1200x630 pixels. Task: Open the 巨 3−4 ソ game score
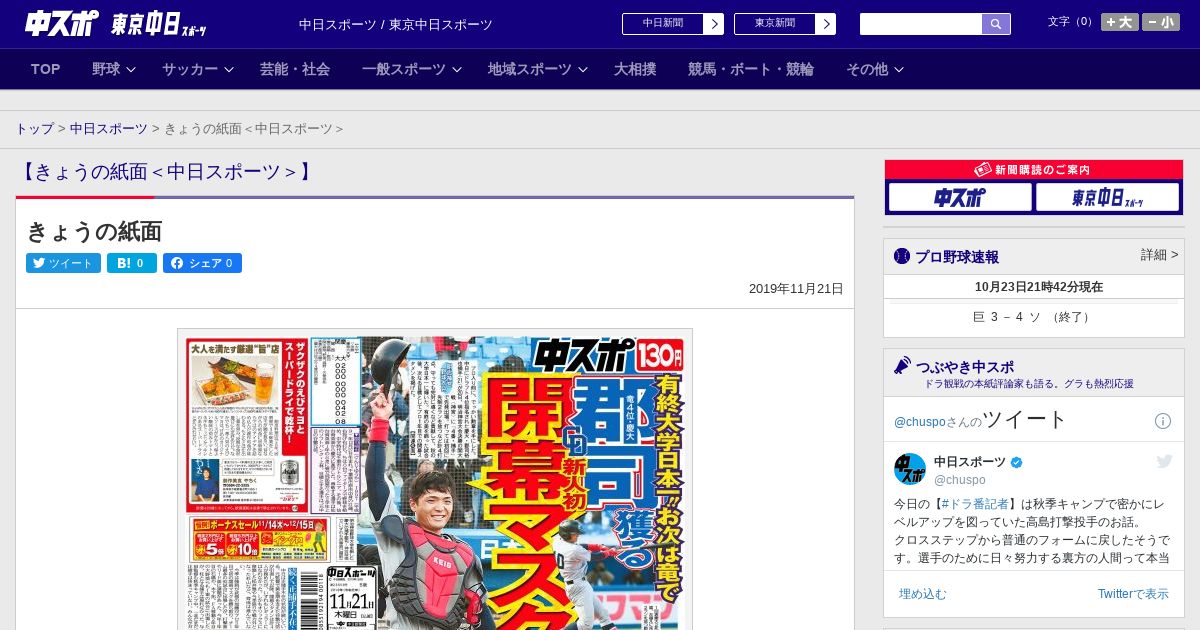1032,317
